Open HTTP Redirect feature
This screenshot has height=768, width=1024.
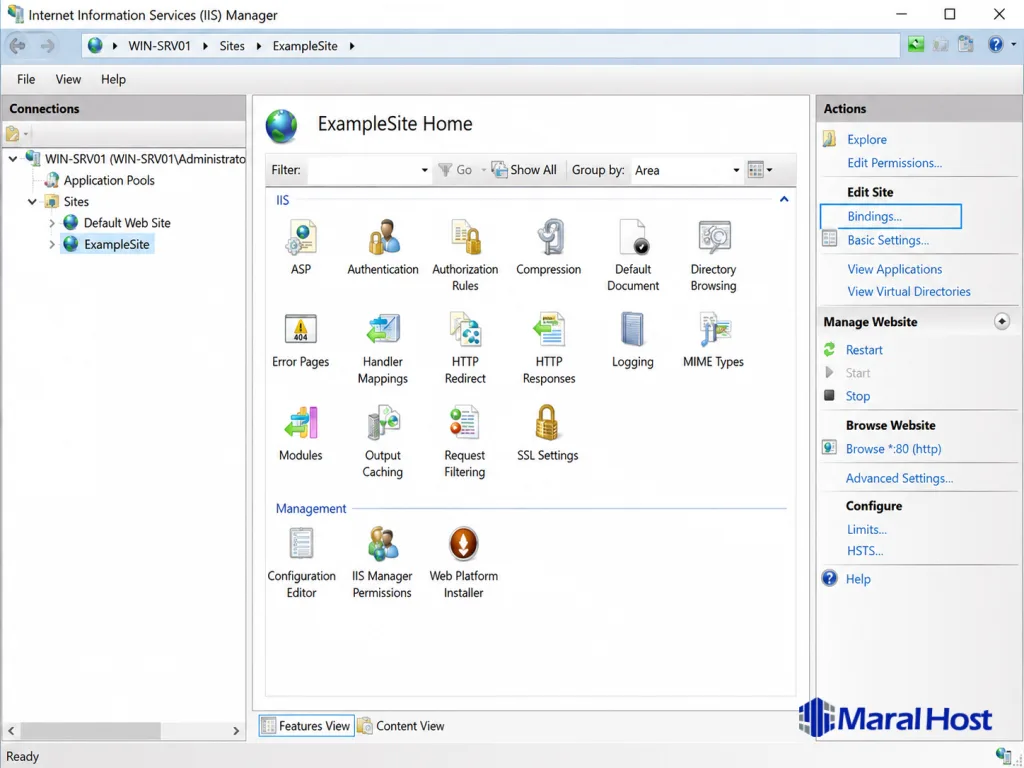click(x=465, y=347)
